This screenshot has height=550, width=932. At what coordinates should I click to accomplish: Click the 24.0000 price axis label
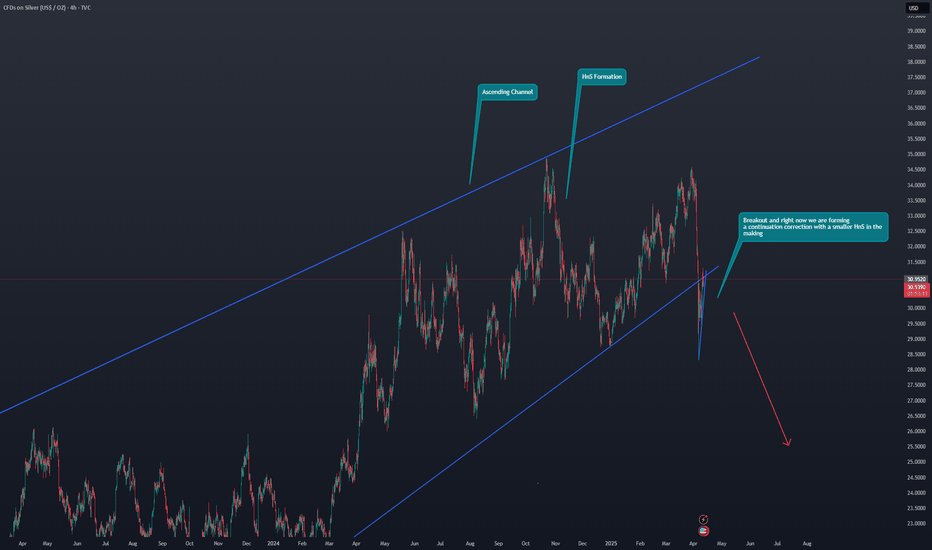(x=916, y=493)
